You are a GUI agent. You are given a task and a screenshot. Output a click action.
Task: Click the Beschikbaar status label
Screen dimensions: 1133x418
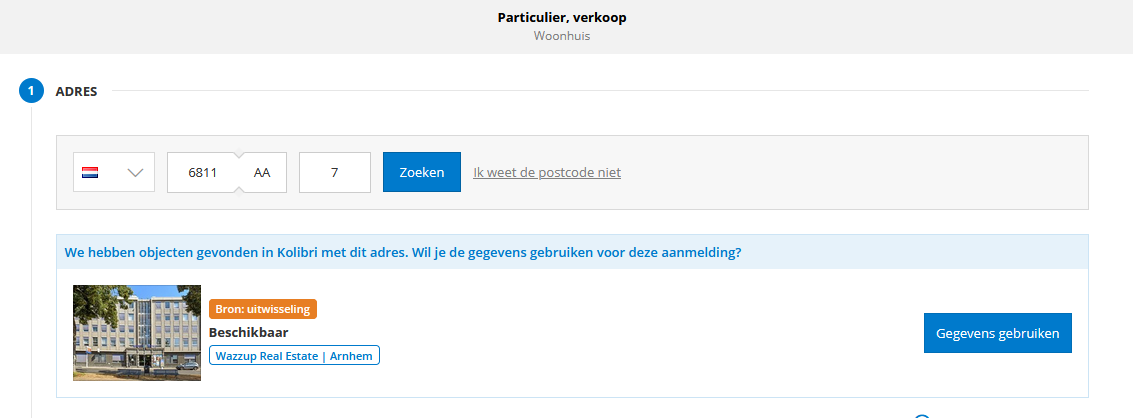pos(249,333)
